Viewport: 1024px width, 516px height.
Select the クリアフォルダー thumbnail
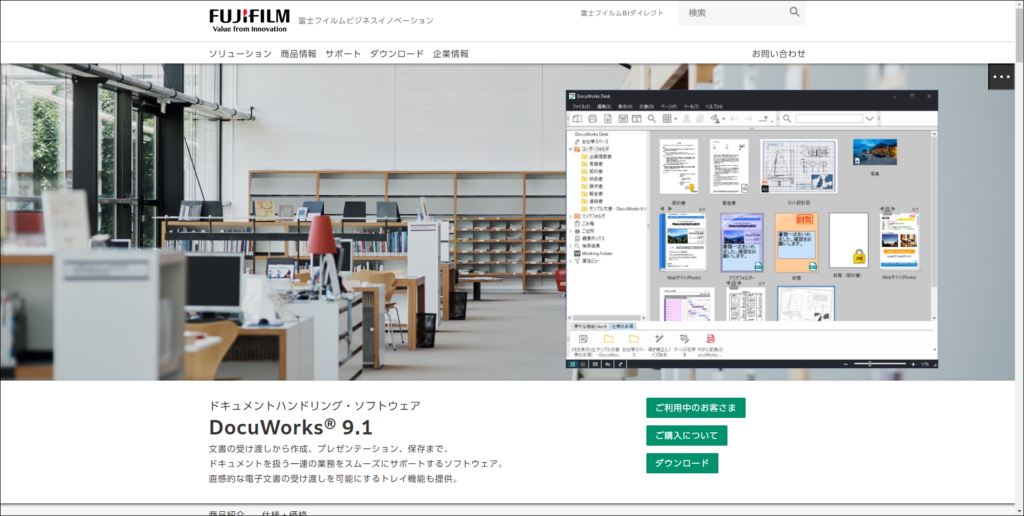click(742, 243)
